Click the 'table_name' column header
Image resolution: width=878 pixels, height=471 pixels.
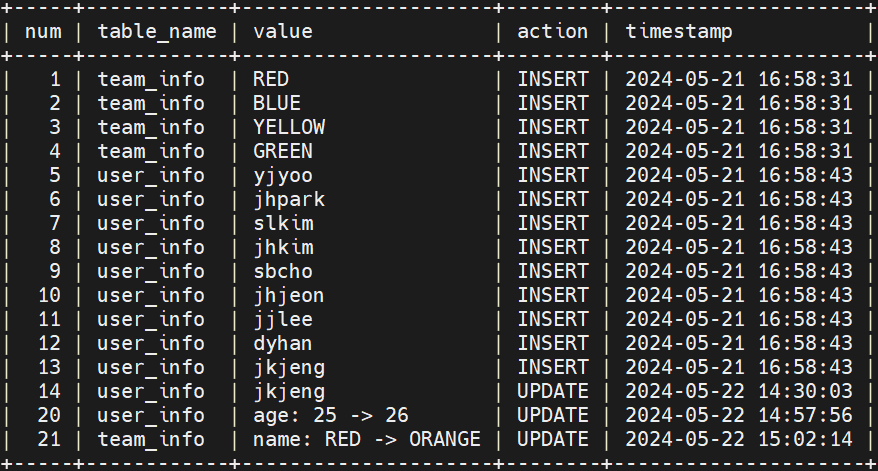pos(157,32)
